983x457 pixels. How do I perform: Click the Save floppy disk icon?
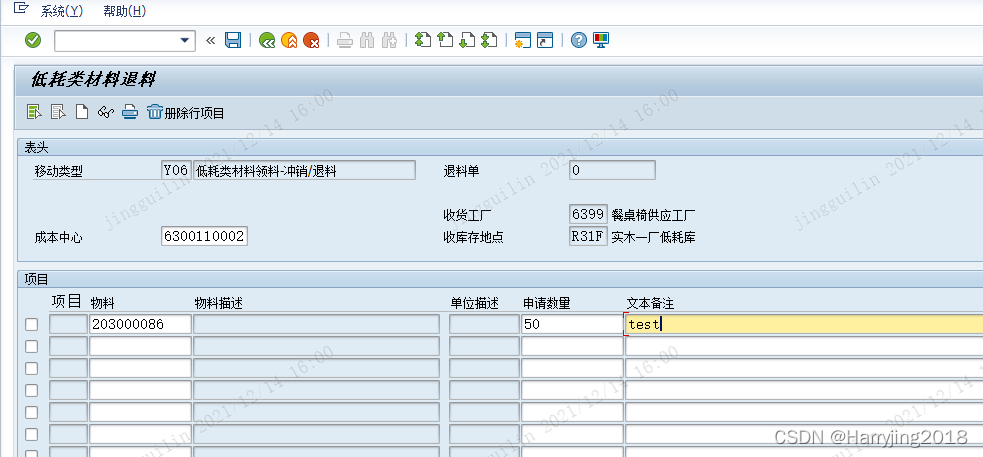point(233,41)
